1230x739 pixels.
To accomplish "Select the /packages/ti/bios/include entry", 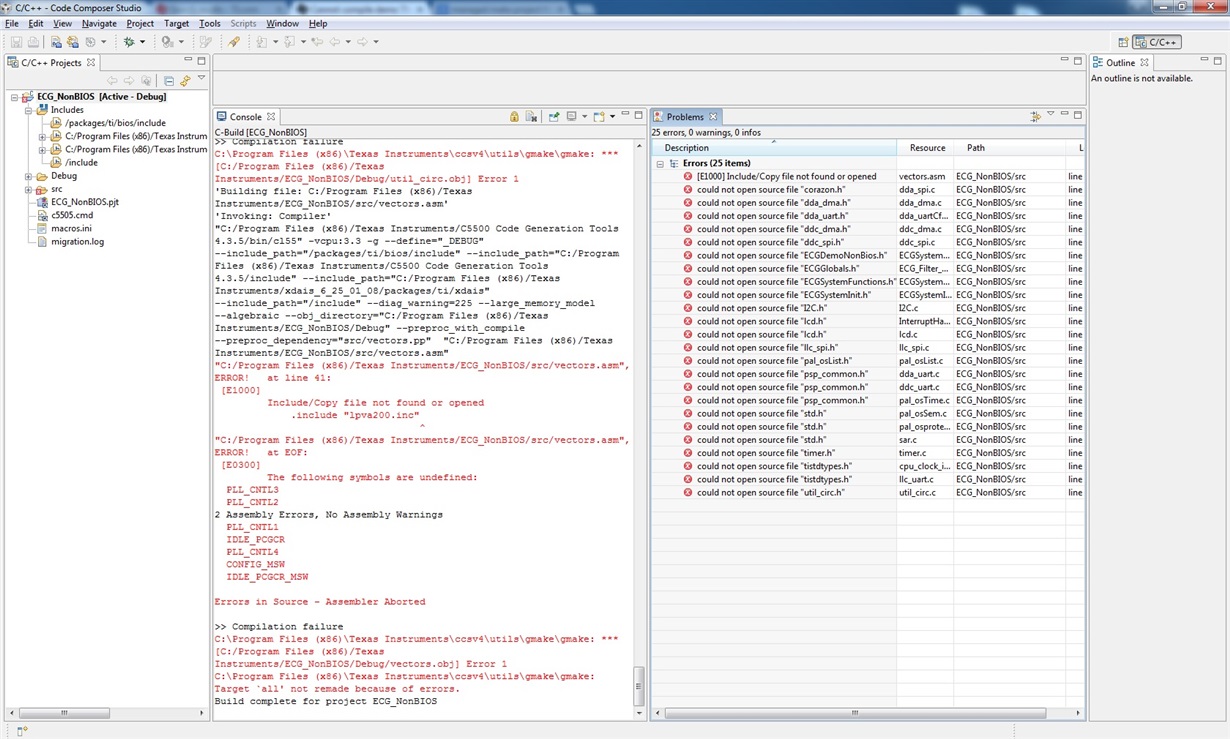I will click(115, 123).
